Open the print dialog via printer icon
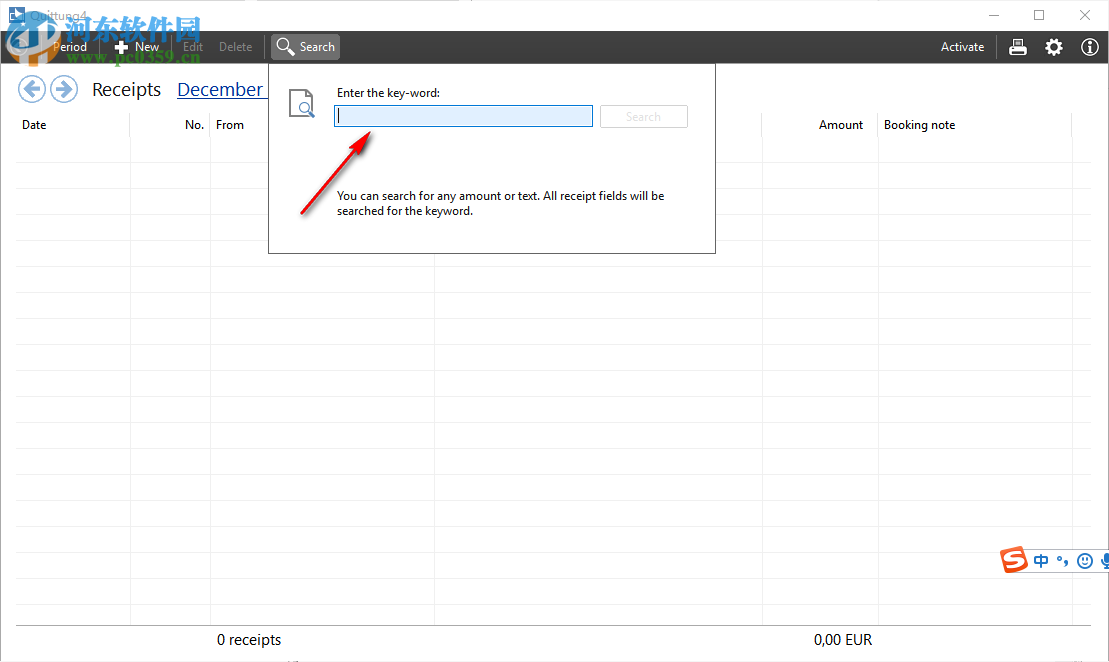This screenshot has width=1109, height=662. point(1018,46)
